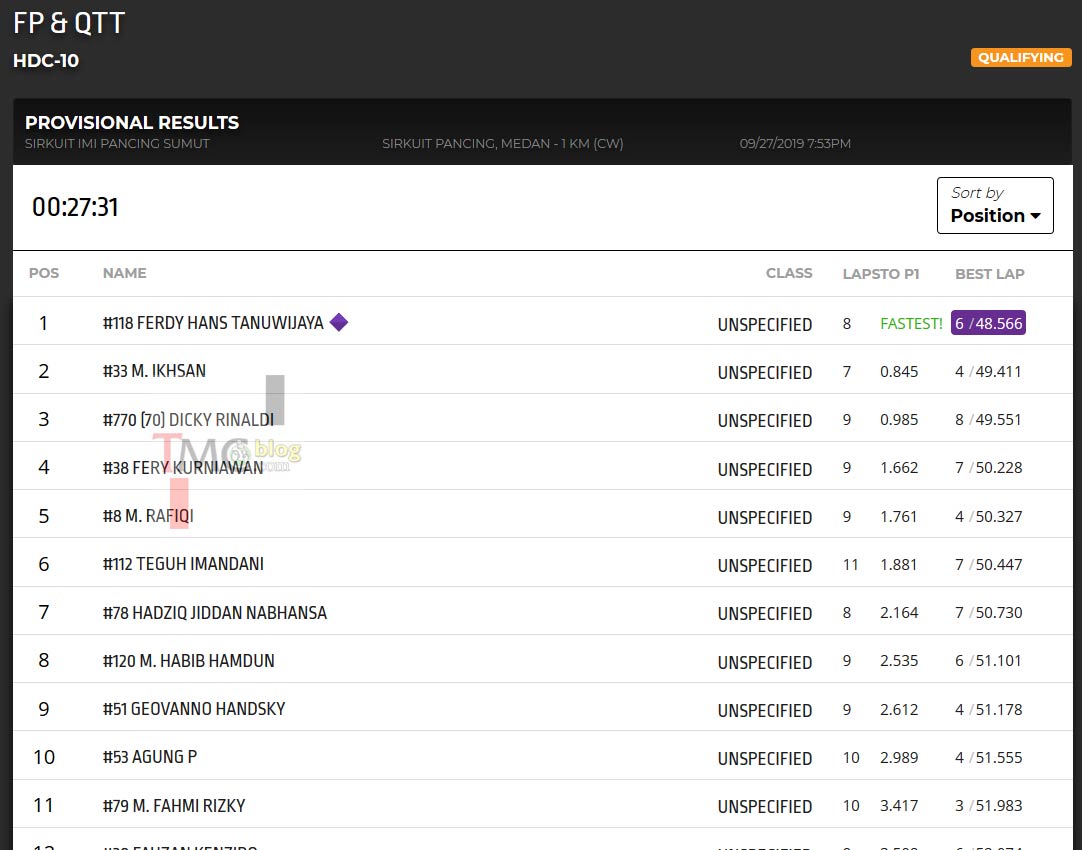Screen dimensions: 1082x850
Task: Click the TMC blog watermark logo
Action: pos(226,452)
